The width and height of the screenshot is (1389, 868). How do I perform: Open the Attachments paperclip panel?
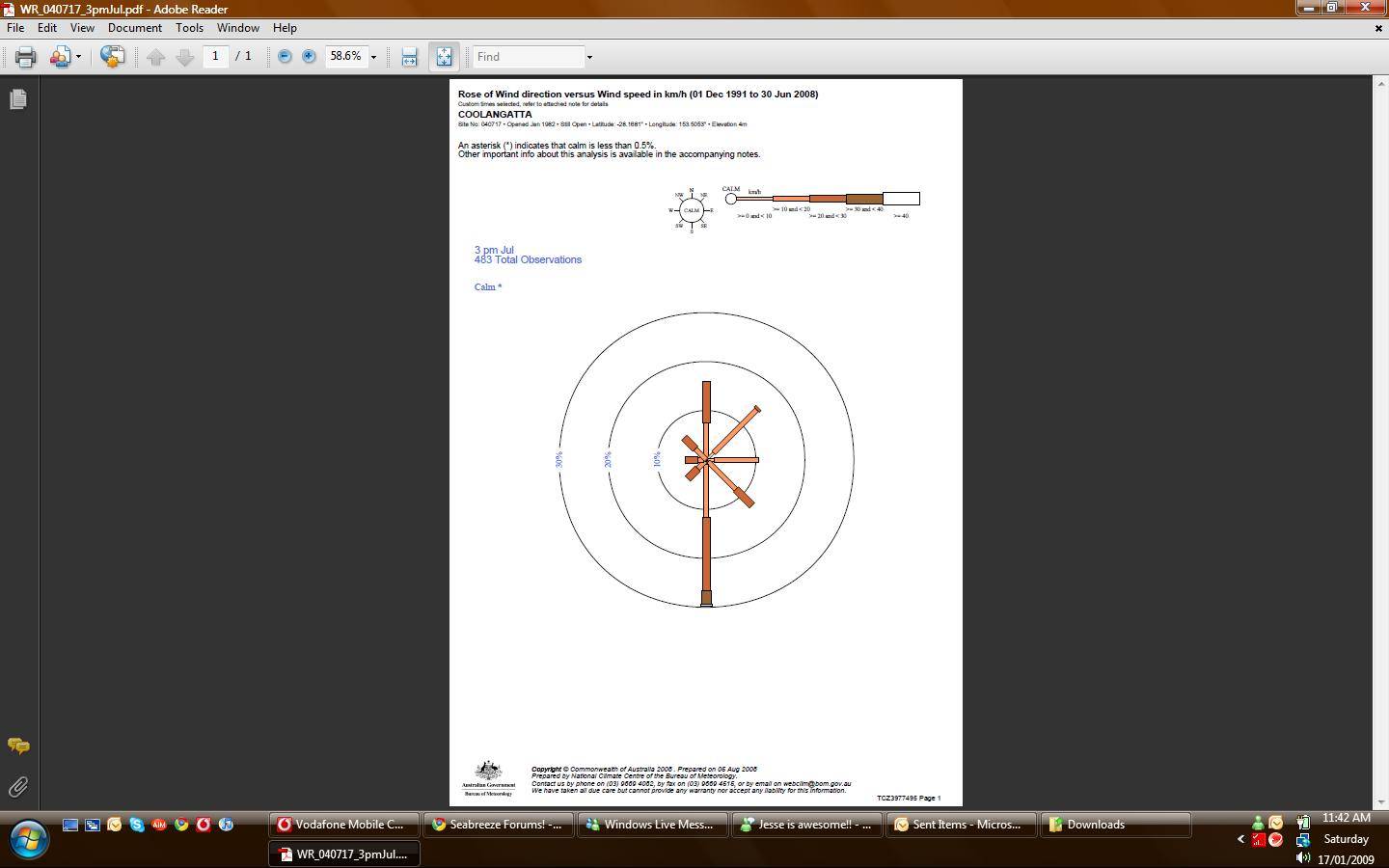[x=17, y=788]
